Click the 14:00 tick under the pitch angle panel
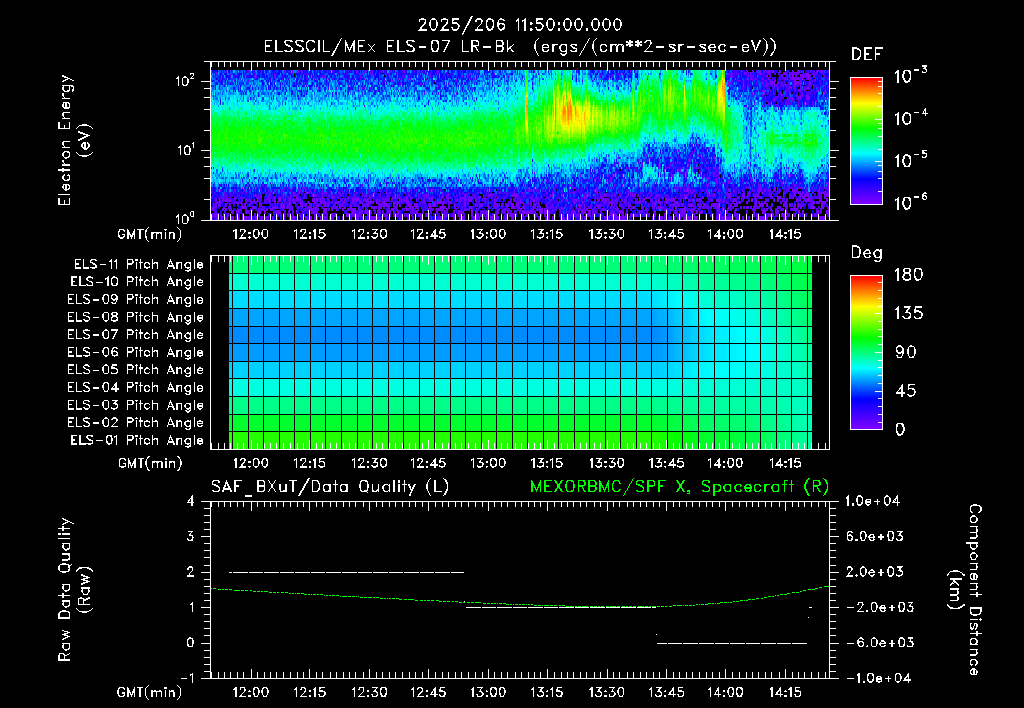 click(725, 463)
